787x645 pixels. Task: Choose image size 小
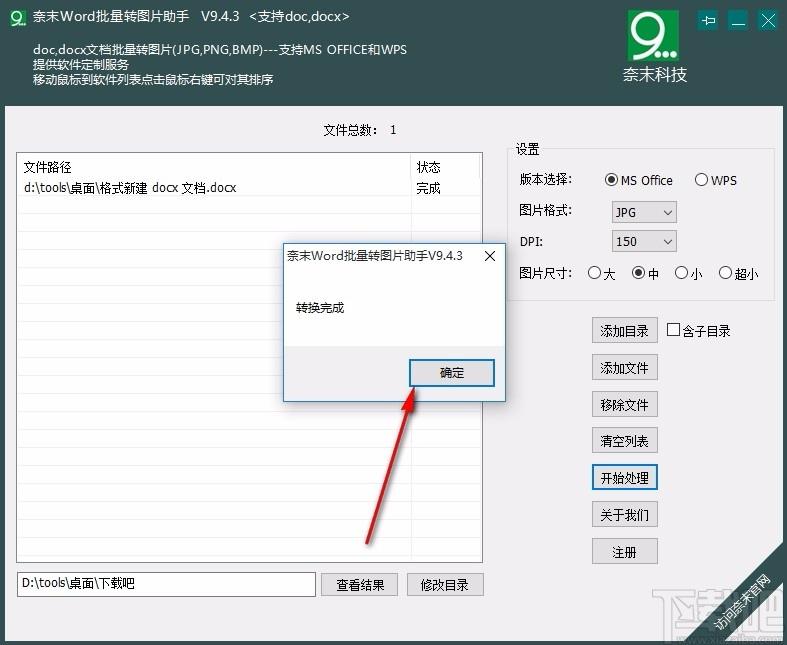click(689, 274)
